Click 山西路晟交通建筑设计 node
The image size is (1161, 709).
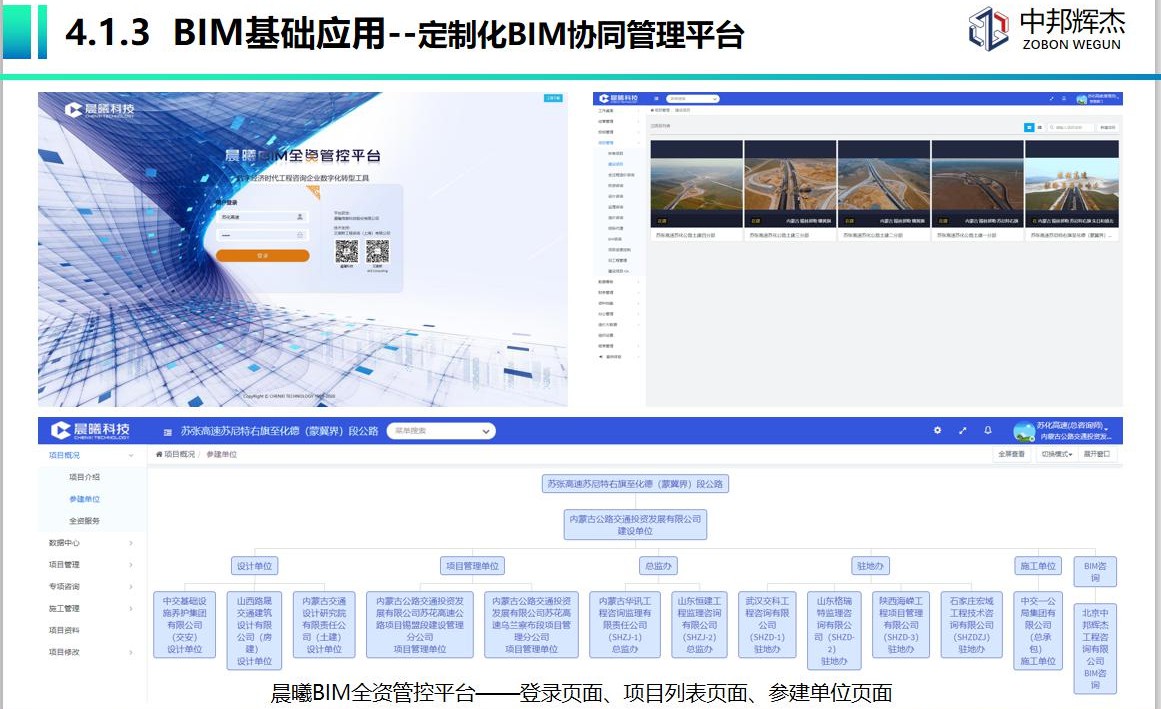pos(254,631)
